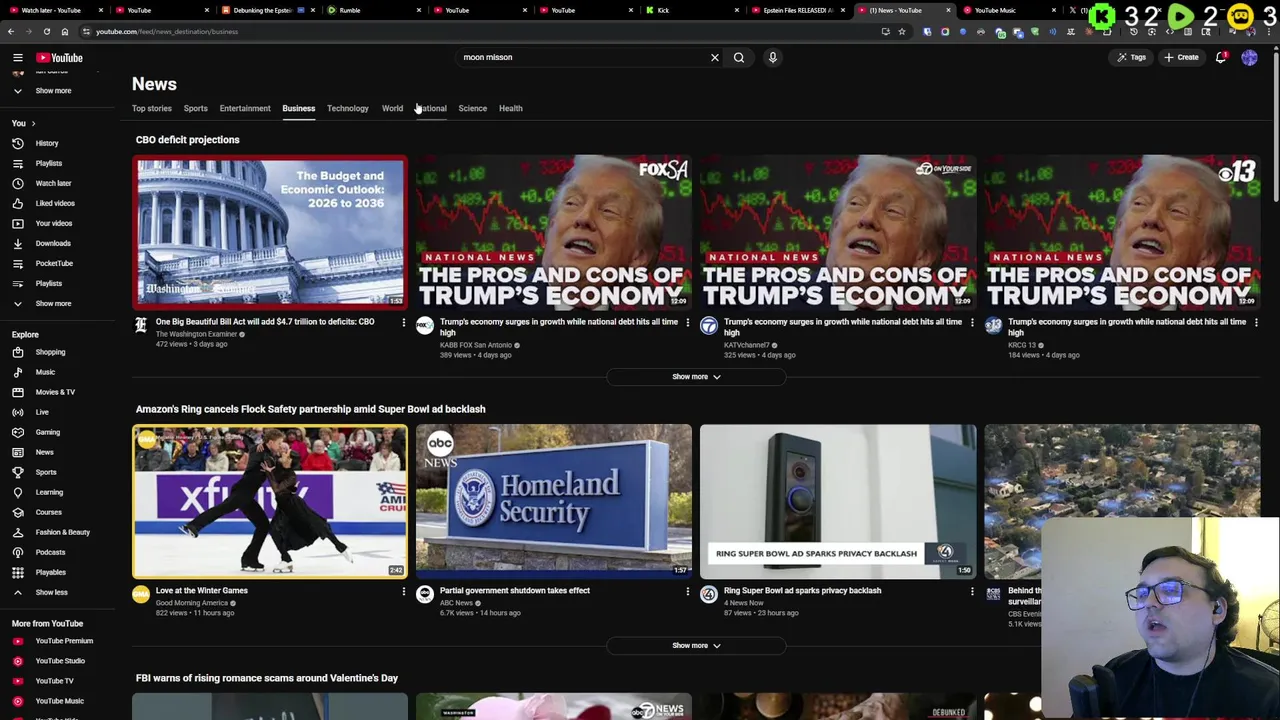Open YouTube Studio in the sidebar
Viewport: 1280px width, 720px height.
point(60,661)
